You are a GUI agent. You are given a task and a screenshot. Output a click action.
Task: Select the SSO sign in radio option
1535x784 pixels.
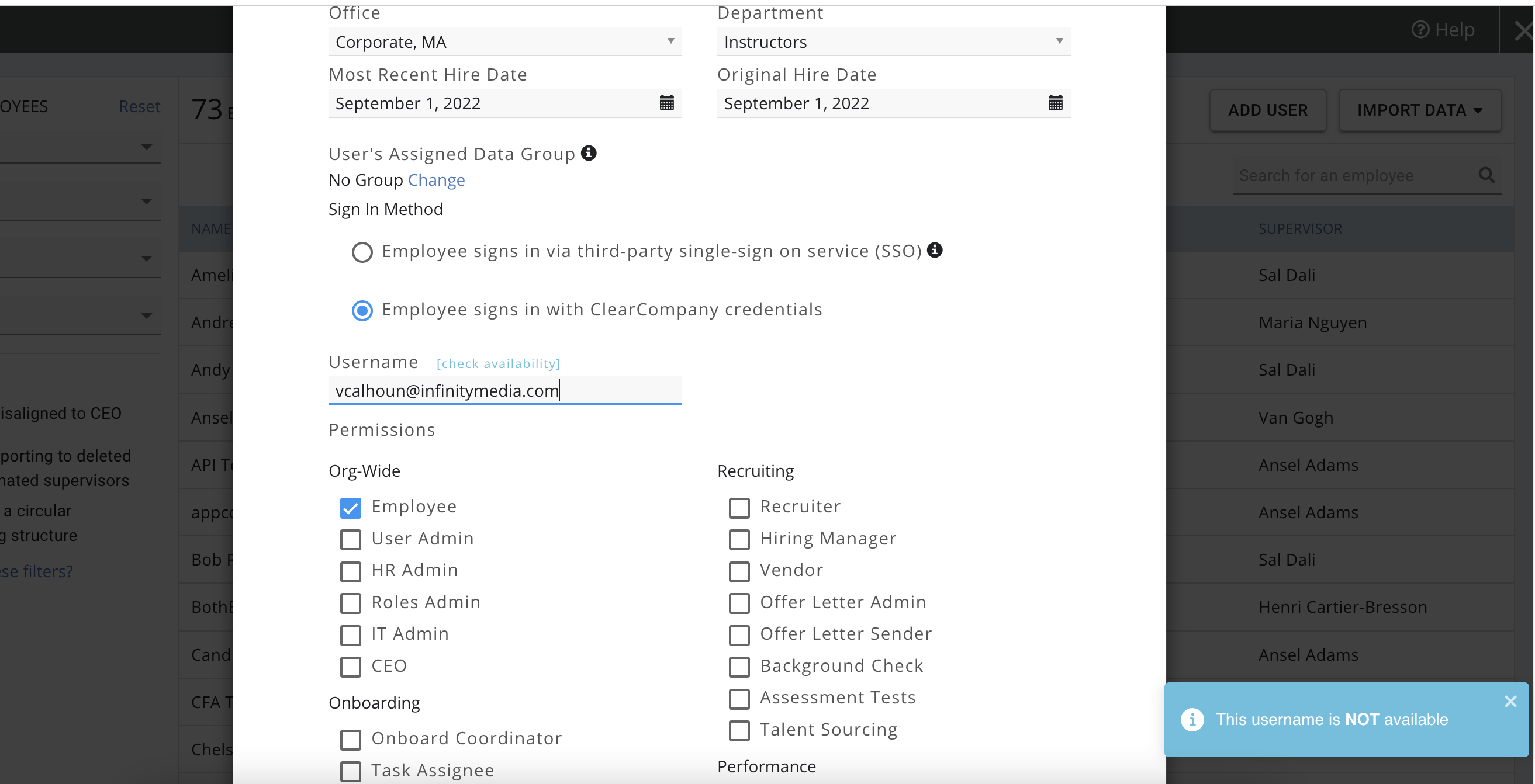[x=362, y=252]
